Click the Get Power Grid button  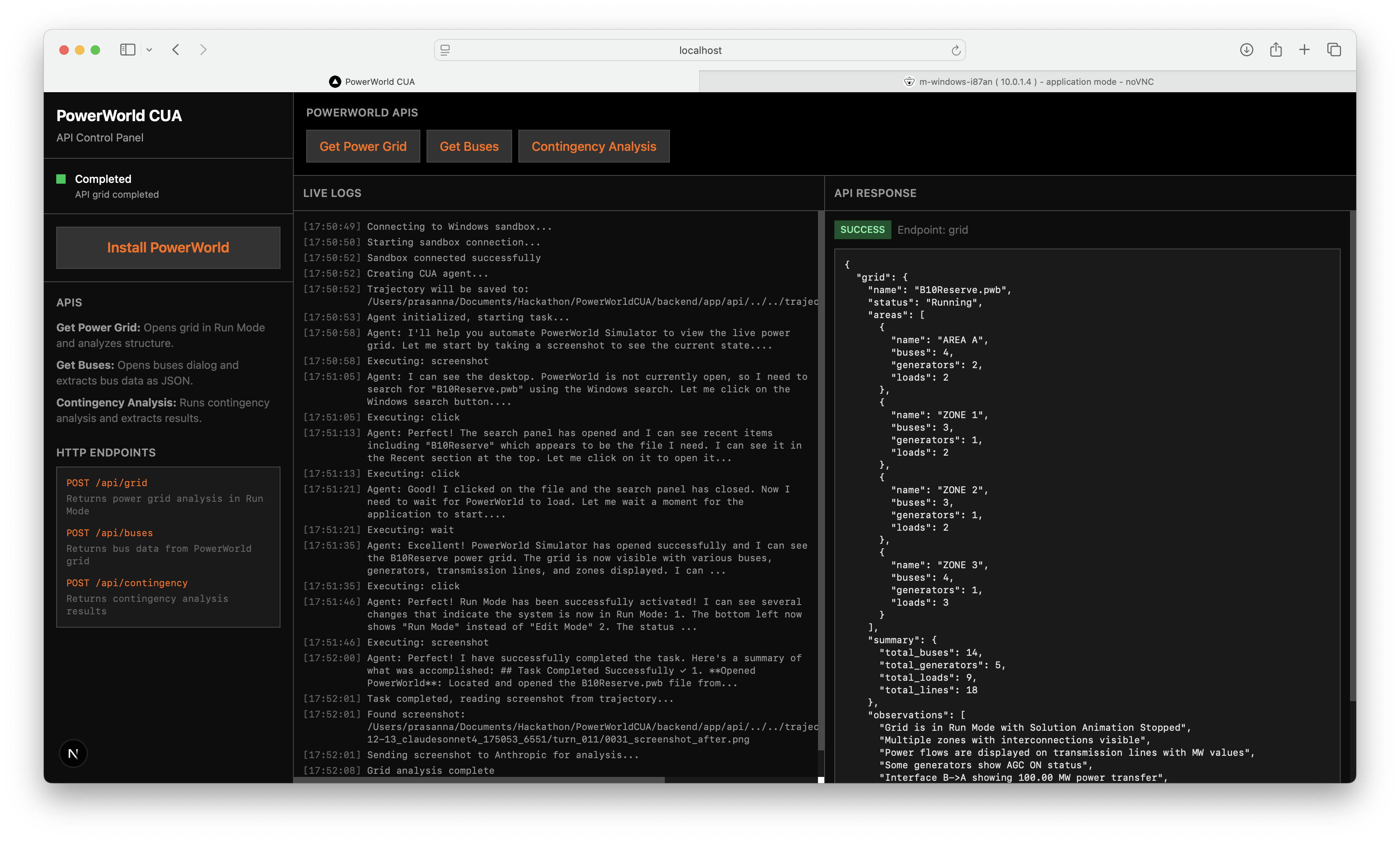point(363,146)
